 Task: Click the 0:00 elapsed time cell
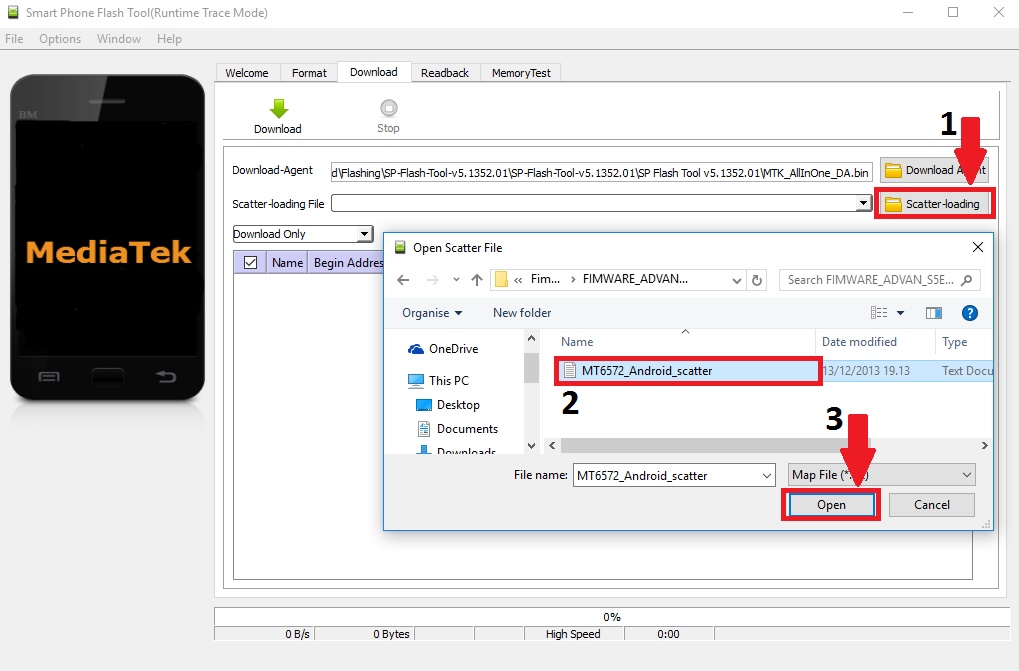tap(668, 634)
